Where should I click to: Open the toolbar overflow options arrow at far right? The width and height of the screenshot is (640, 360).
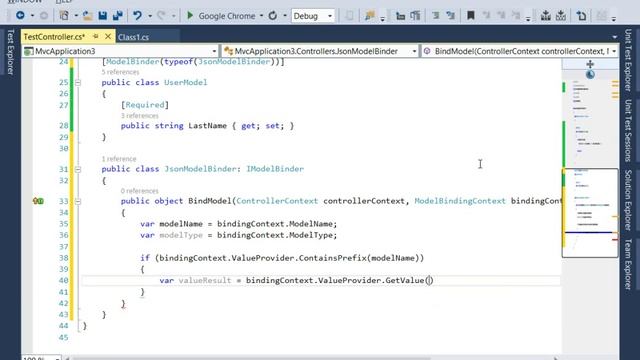click(614, 18)
